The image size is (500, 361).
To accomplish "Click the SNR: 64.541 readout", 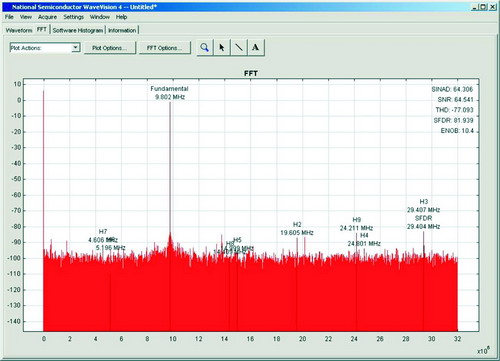I will coord(455,99).
